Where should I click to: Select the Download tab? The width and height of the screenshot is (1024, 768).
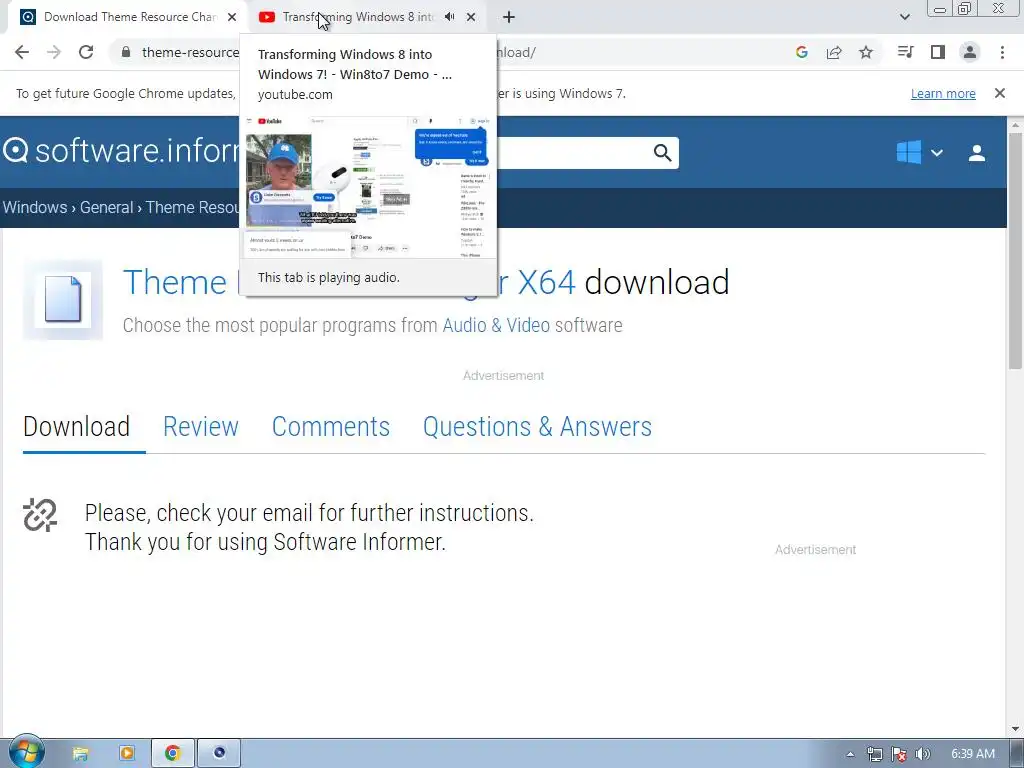(76, 426)
